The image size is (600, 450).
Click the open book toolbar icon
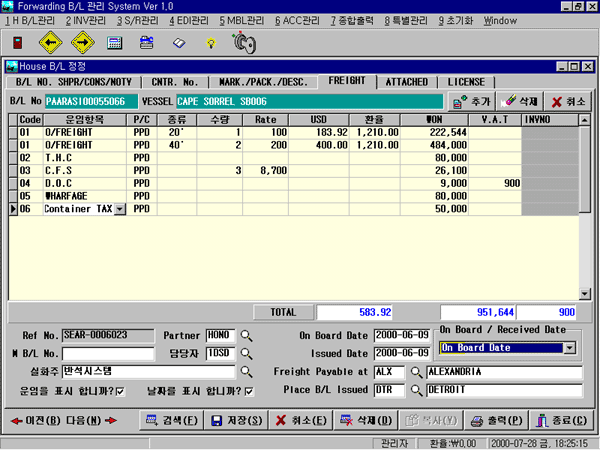pos(179,43)
